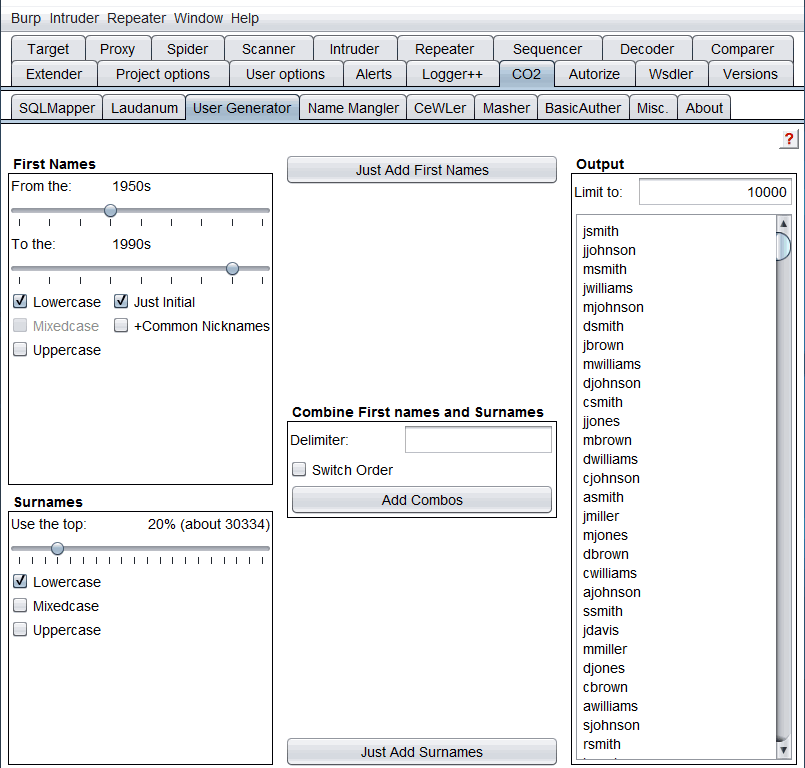Click the 'From the' decade slider handle
This screenshot has width=805, height=768.
click(110, 210)
